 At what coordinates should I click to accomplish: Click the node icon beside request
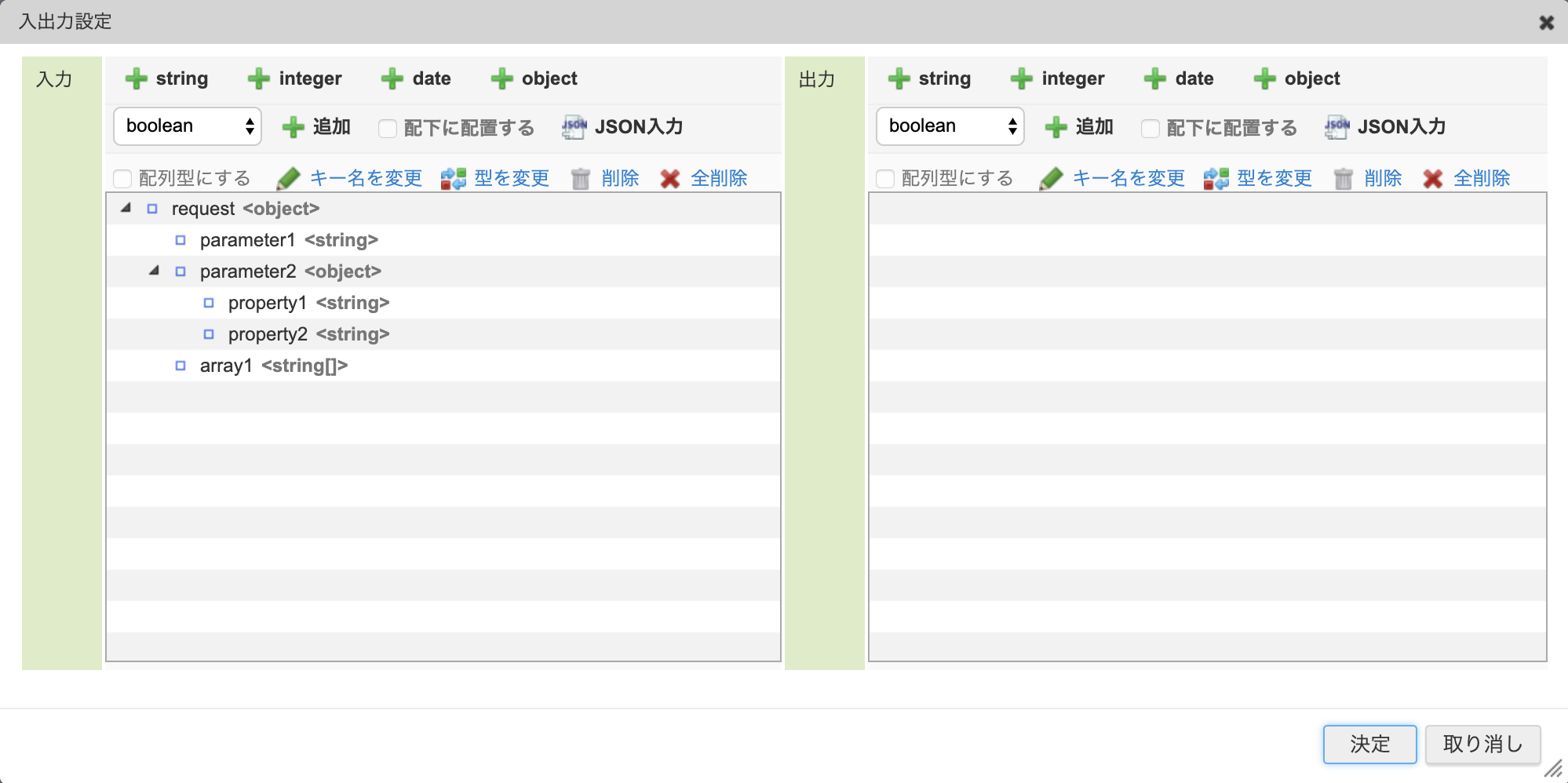point(152,209)
